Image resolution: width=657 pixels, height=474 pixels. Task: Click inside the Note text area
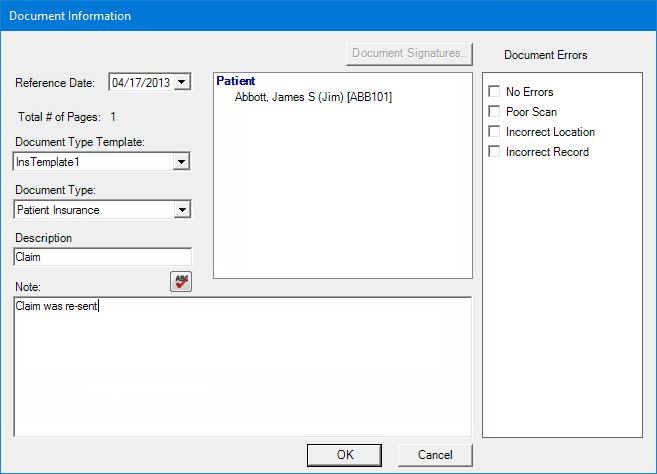(243, 367)
